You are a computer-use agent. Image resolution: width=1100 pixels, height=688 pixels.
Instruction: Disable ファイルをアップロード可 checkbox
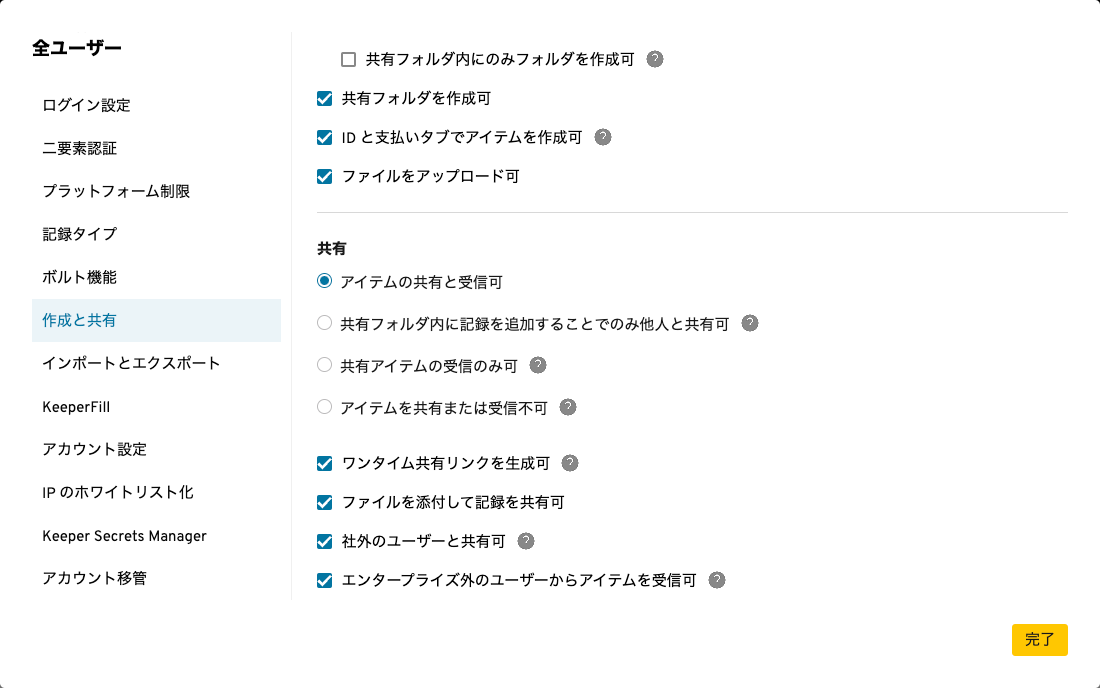(324, 177)
